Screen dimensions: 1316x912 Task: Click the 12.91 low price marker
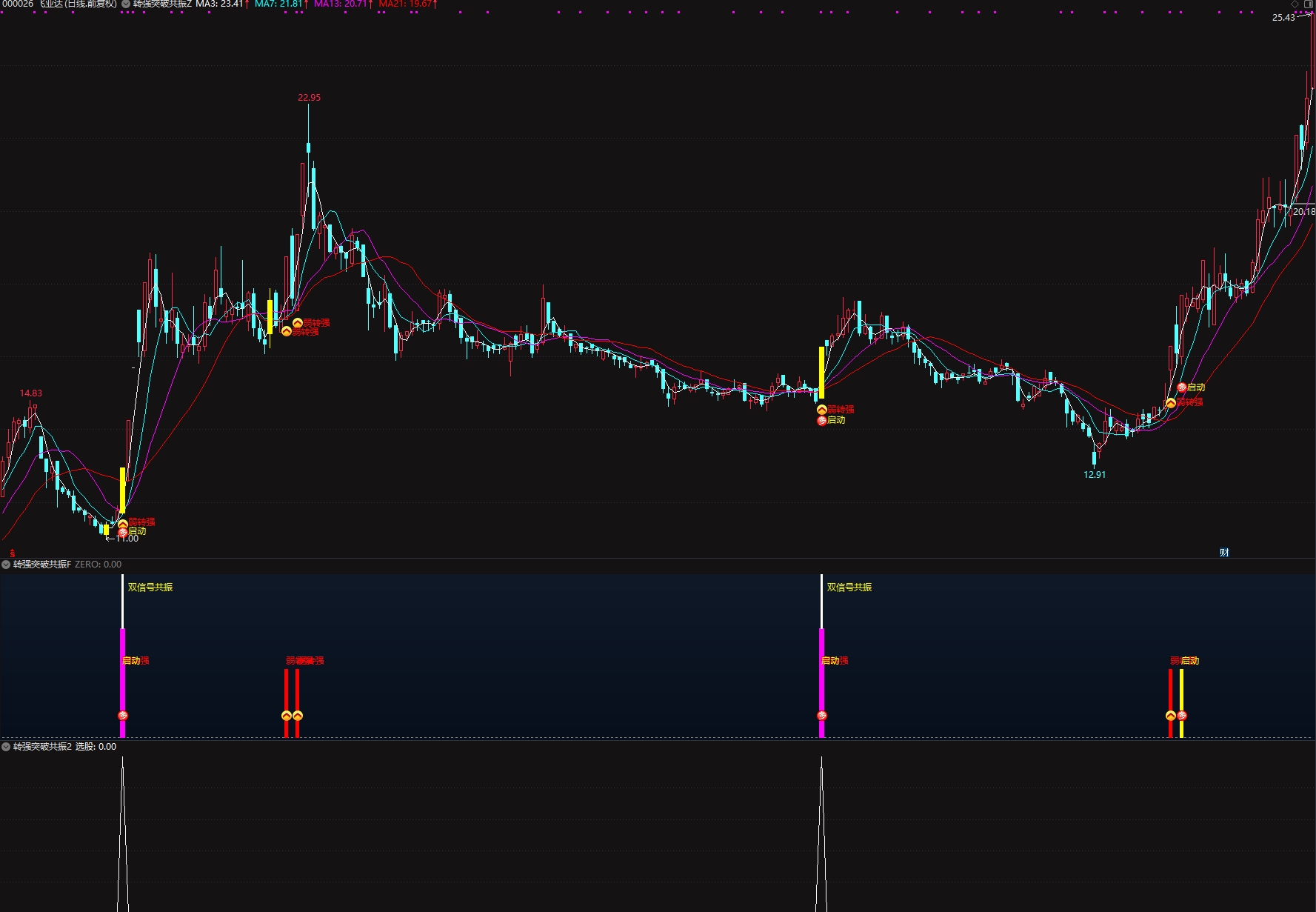tap(1095, 475)
